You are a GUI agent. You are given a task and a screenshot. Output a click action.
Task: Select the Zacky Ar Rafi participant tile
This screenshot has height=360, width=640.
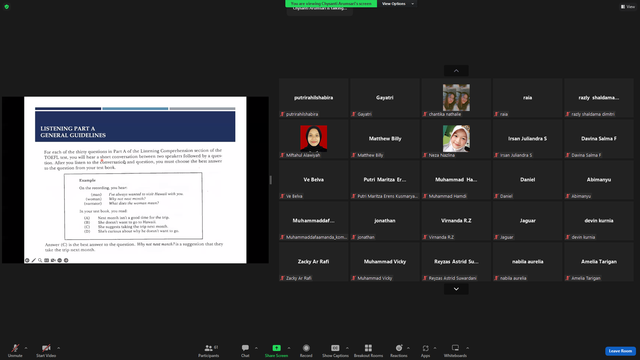pos(313,262)
